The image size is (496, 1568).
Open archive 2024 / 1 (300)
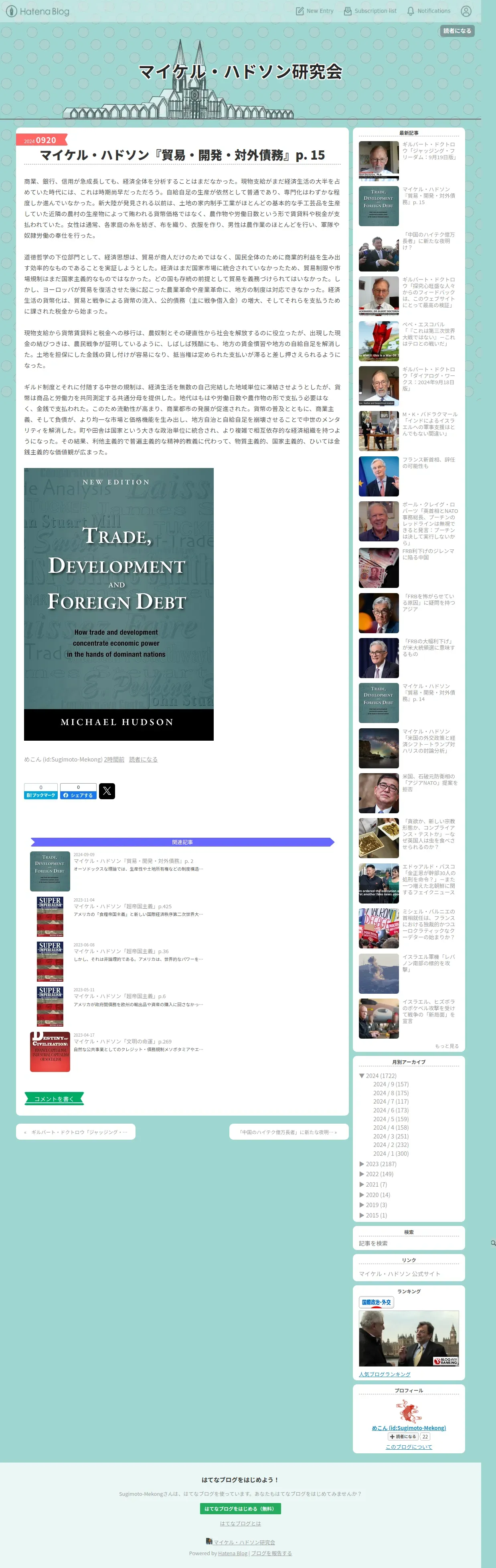[x=391, y=1153]
